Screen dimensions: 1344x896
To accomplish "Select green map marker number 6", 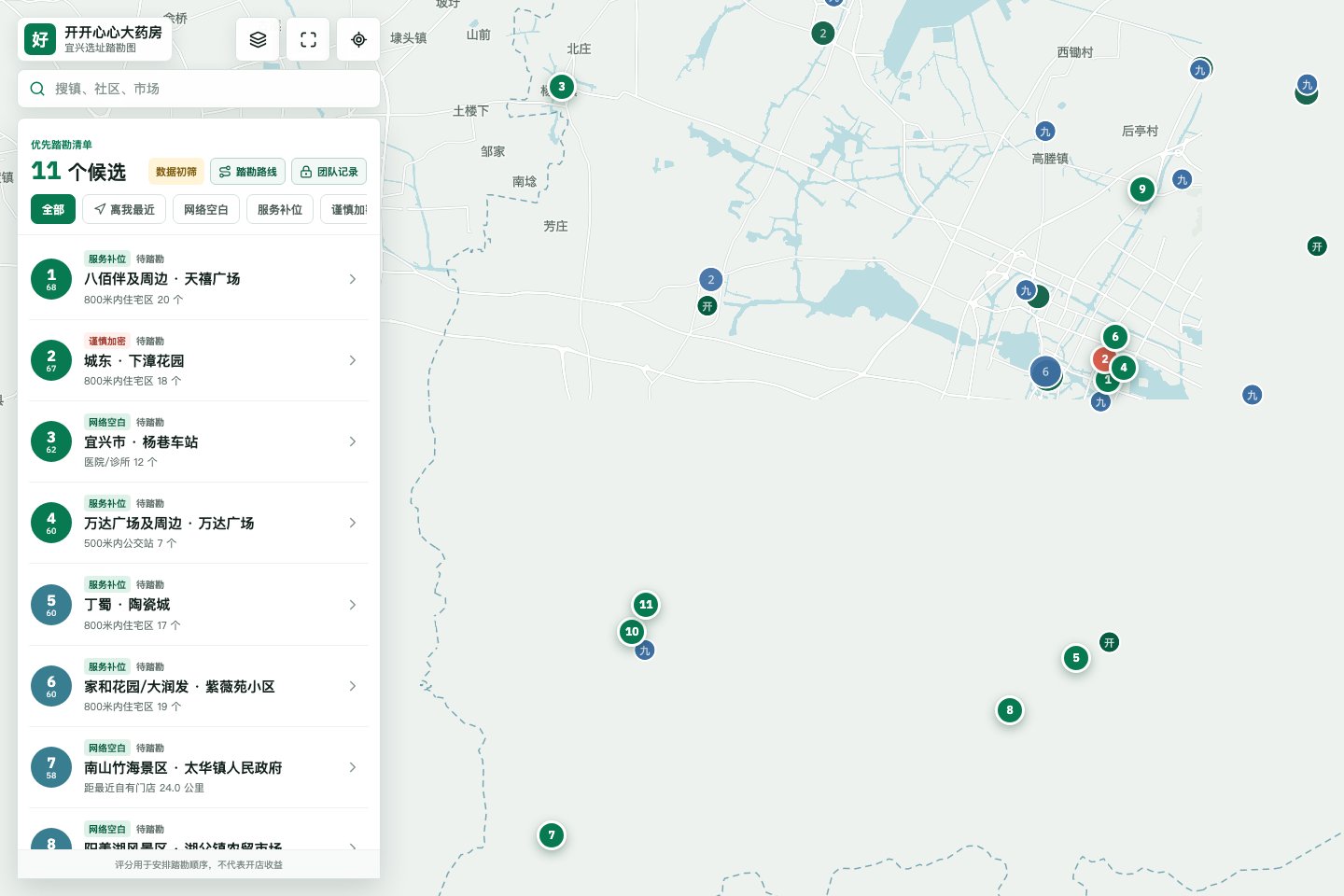I will pos(1115,337).
